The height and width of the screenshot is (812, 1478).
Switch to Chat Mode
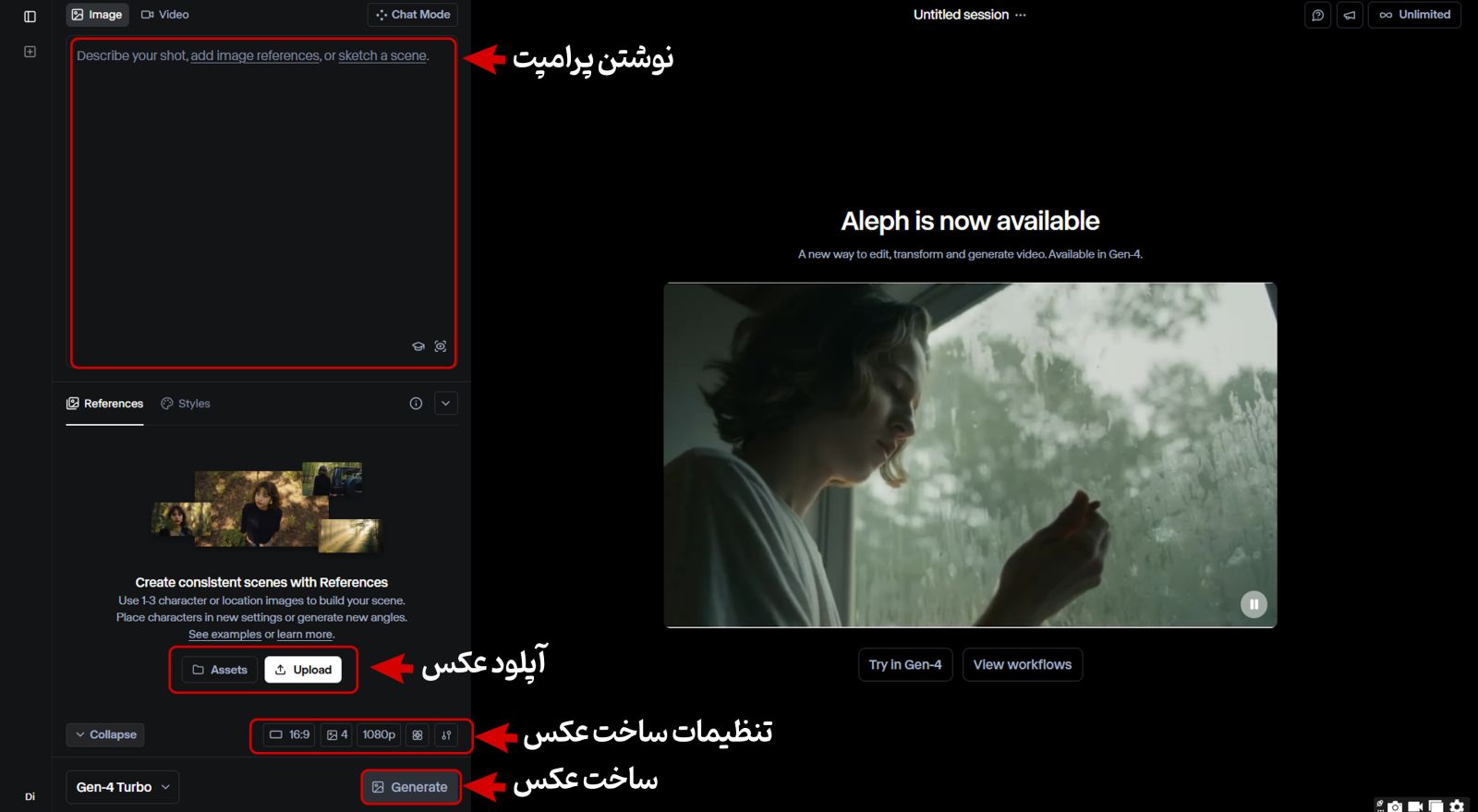click(x=413, y=15)
